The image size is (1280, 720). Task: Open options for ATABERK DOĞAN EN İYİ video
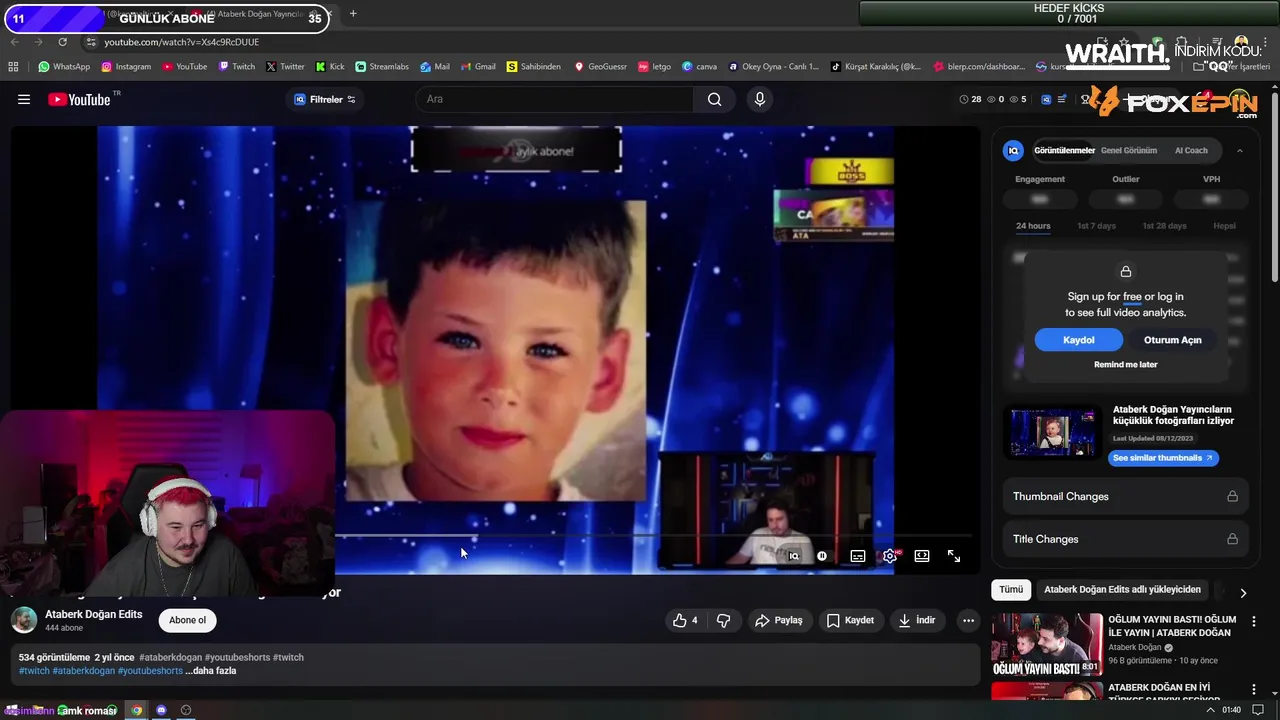1254,690
